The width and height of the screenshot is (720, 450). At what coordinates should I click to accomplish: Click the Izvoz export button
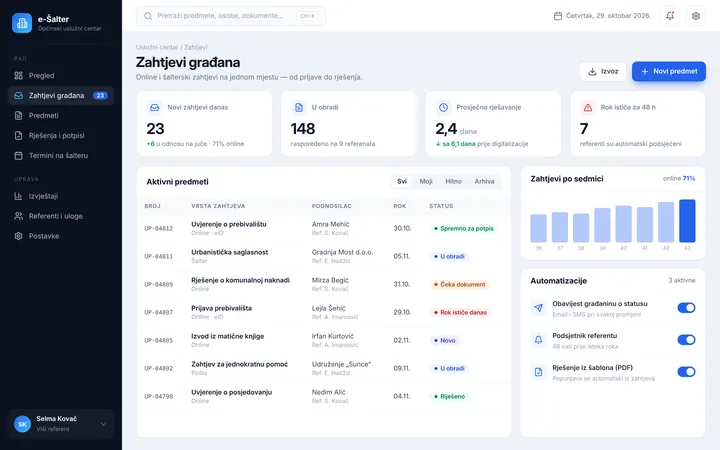pyautogui.click(x=603, y=72)
